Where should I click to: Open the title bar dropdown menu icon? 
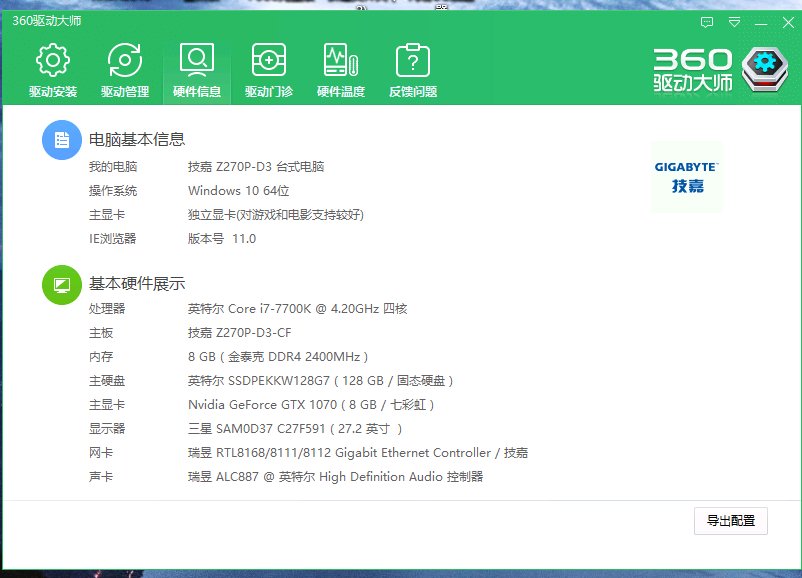tap(734, 22)
